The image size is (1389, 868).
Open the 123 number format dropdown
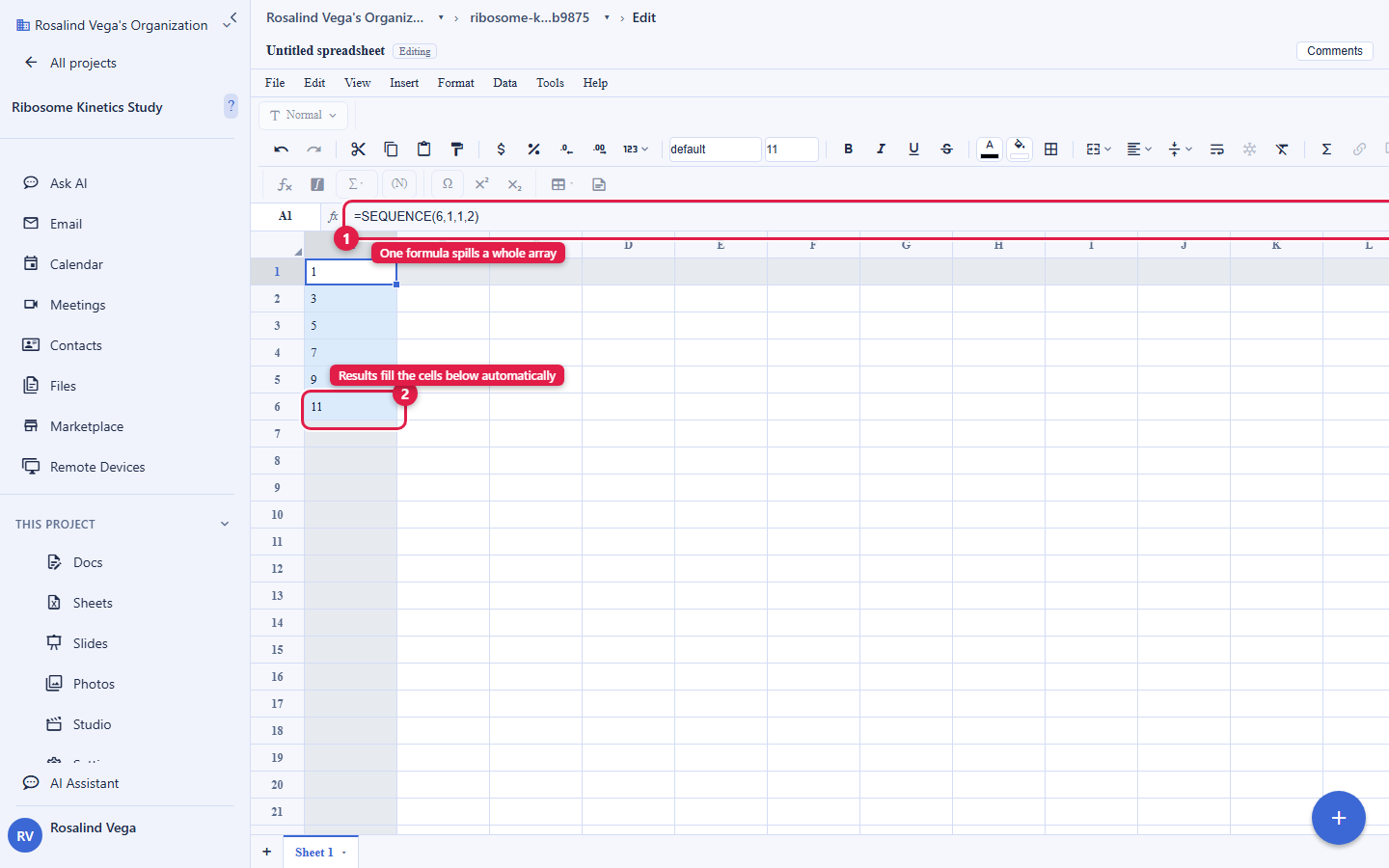tap(635, 149)
